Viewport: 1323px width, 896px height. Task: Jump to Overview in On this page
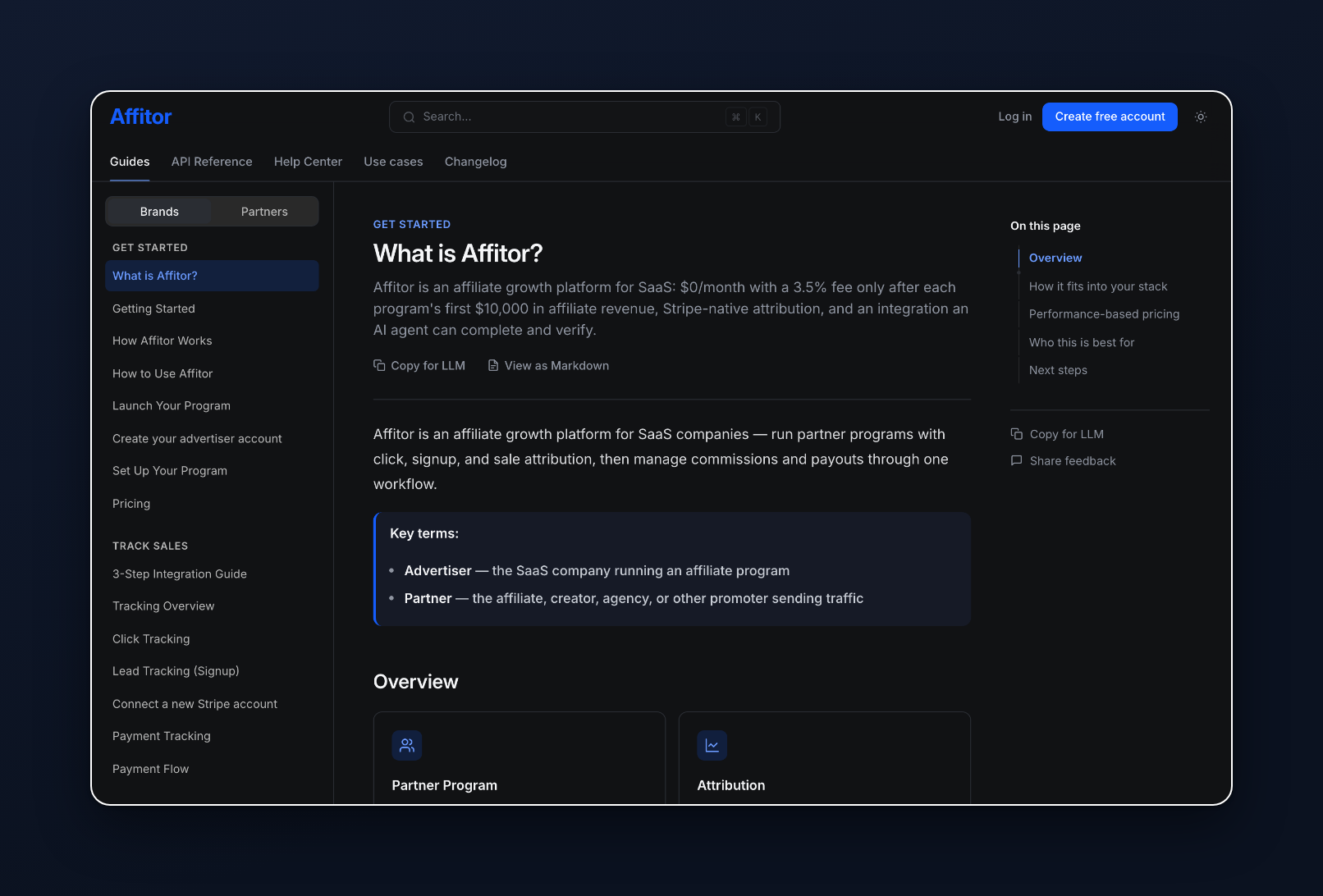coord(1055,258)
